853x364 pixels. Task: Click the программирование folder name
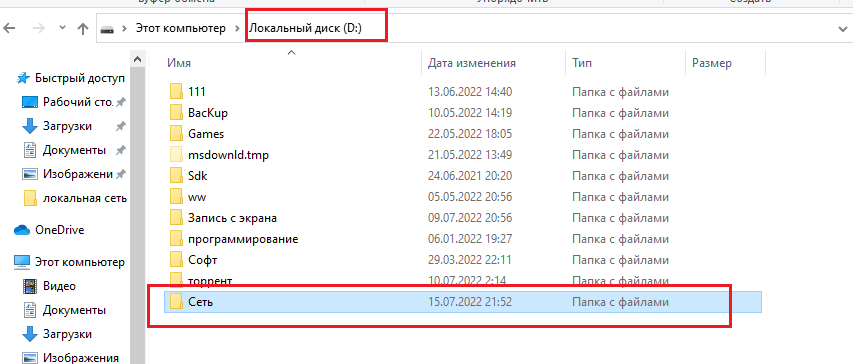(x=243, y=238)
